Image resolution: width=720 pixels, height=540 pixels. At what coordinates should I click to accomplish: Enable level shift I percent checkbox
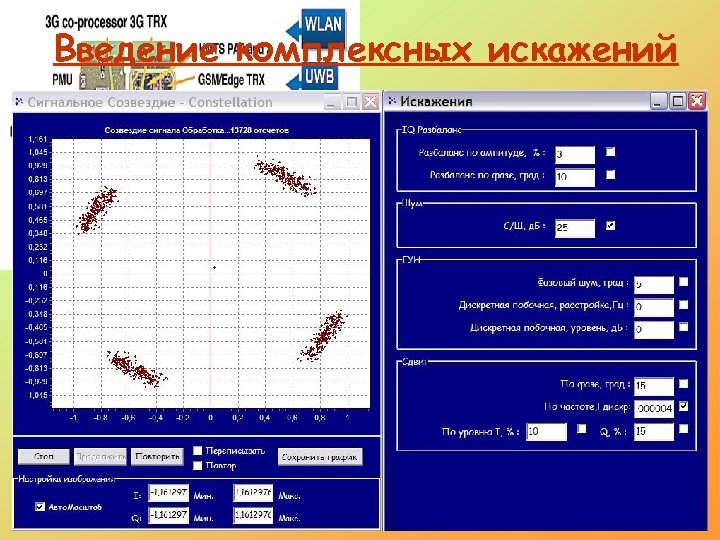click(581, 428)
